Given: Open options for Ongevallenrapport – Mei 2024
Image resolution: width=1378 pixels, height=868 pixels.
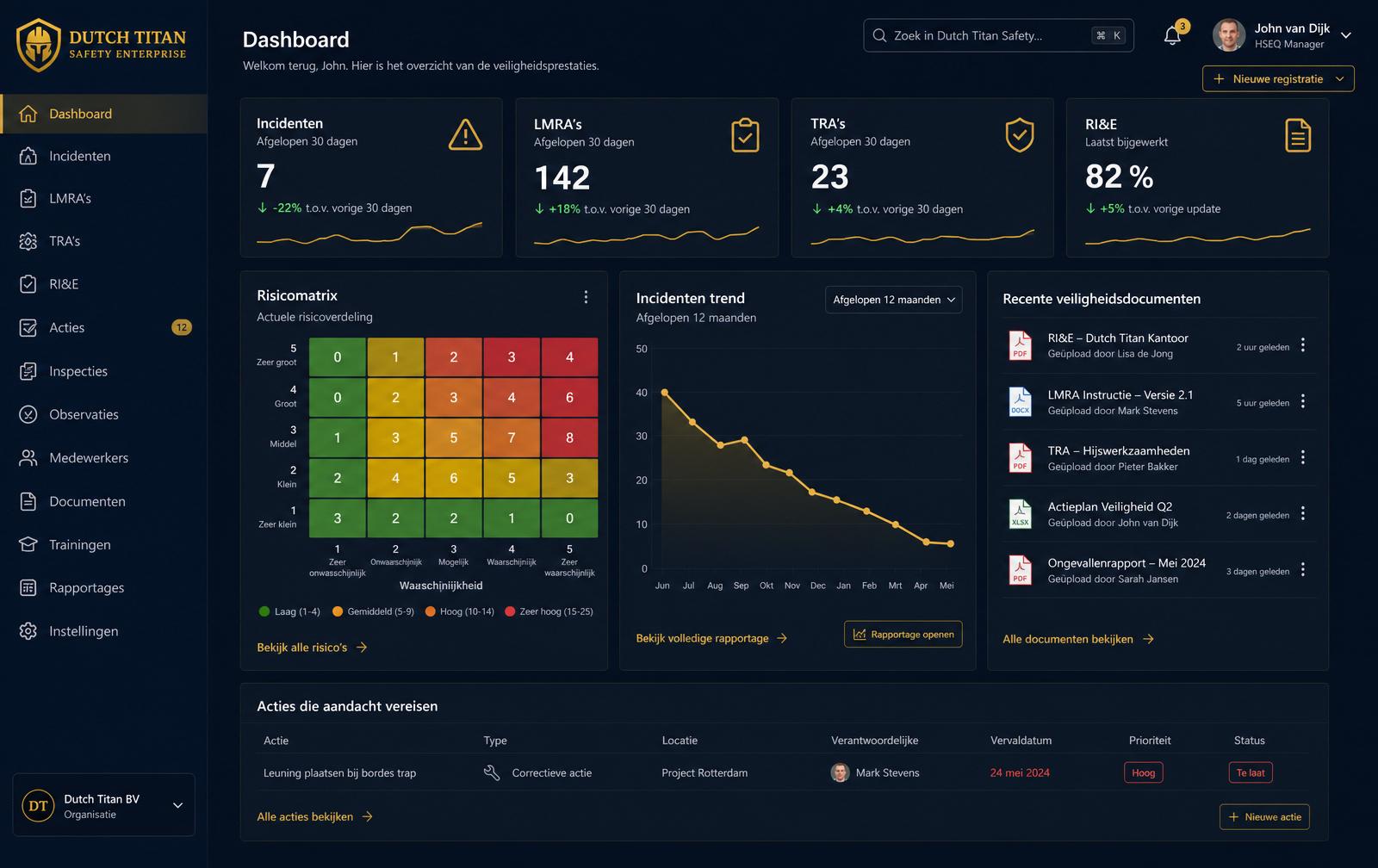Looking at the screenshot, I should pos(1303,569).
